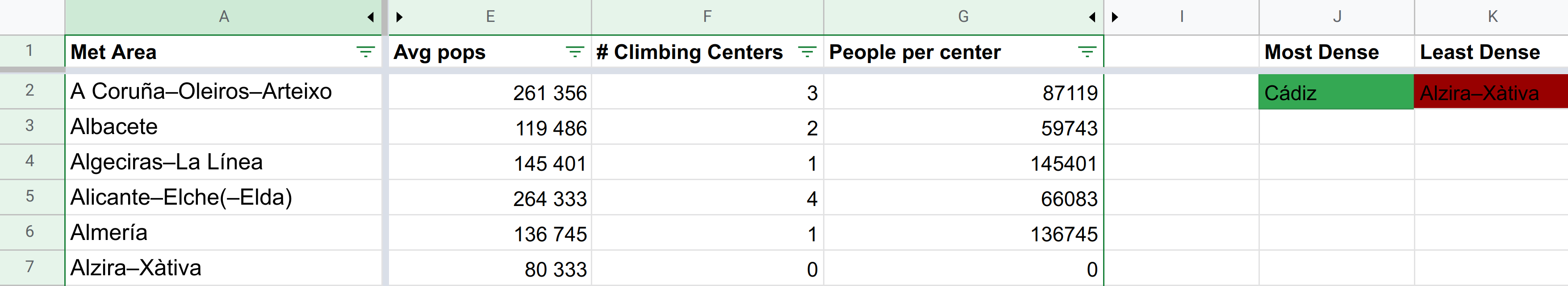Viewport: 1568px width, 286px height.
Task: Open the People per center filter icon
Action: click(1087, 52)
